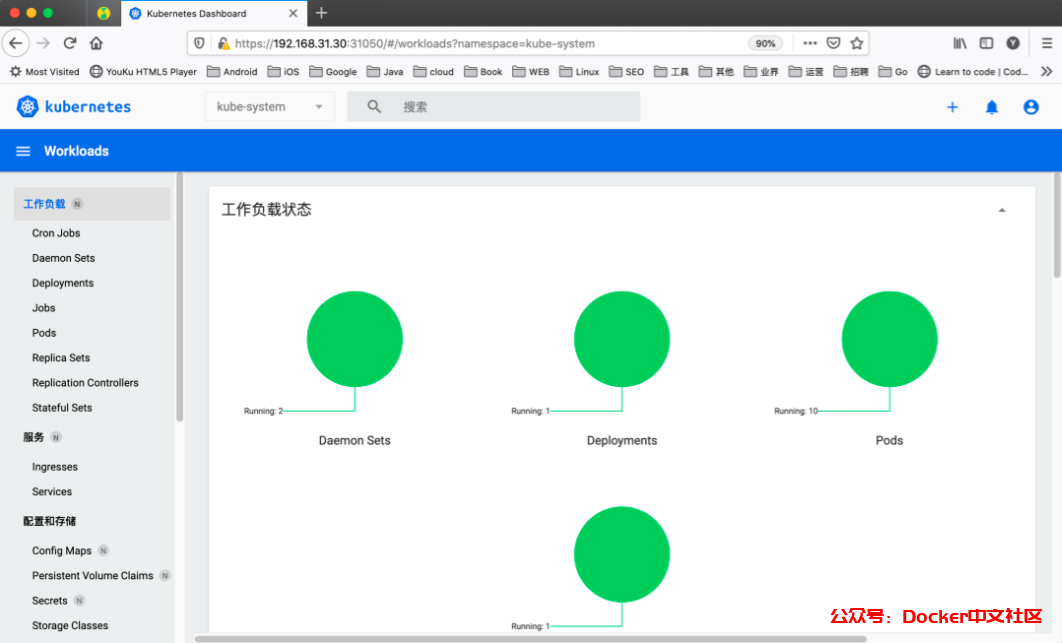This screenshot has width=1062, height=643.
Task: Open Config Maps in the sidebar
Action: (x=61, y=551)
